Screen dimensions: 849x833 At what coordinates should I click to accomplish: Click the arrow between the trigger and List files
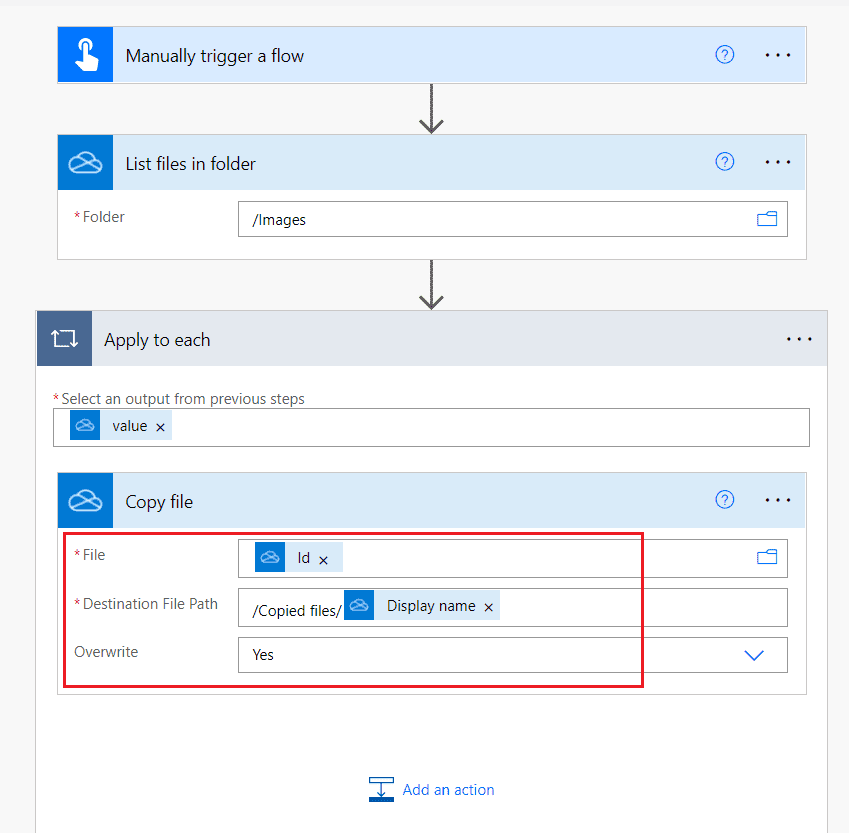pyautogui.click(x=431, y=109)
